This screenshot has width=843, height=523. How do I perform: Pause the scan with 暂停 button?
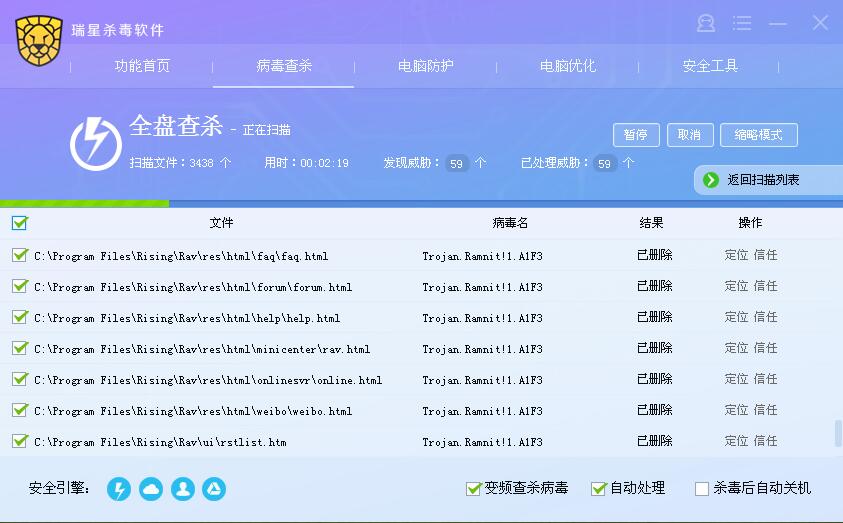pyautogui.click(x=636, y=134)
